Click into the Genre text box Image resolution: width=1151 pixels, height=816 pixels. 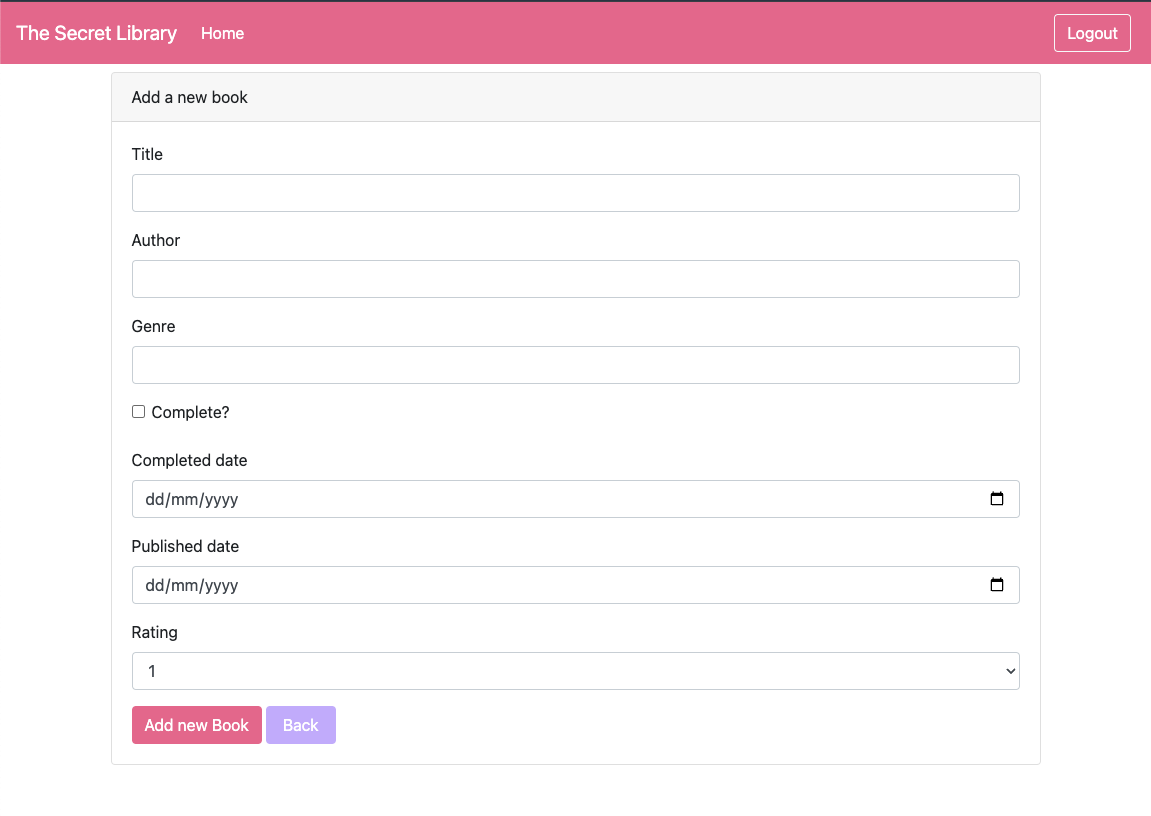click(x=575, y=365)
